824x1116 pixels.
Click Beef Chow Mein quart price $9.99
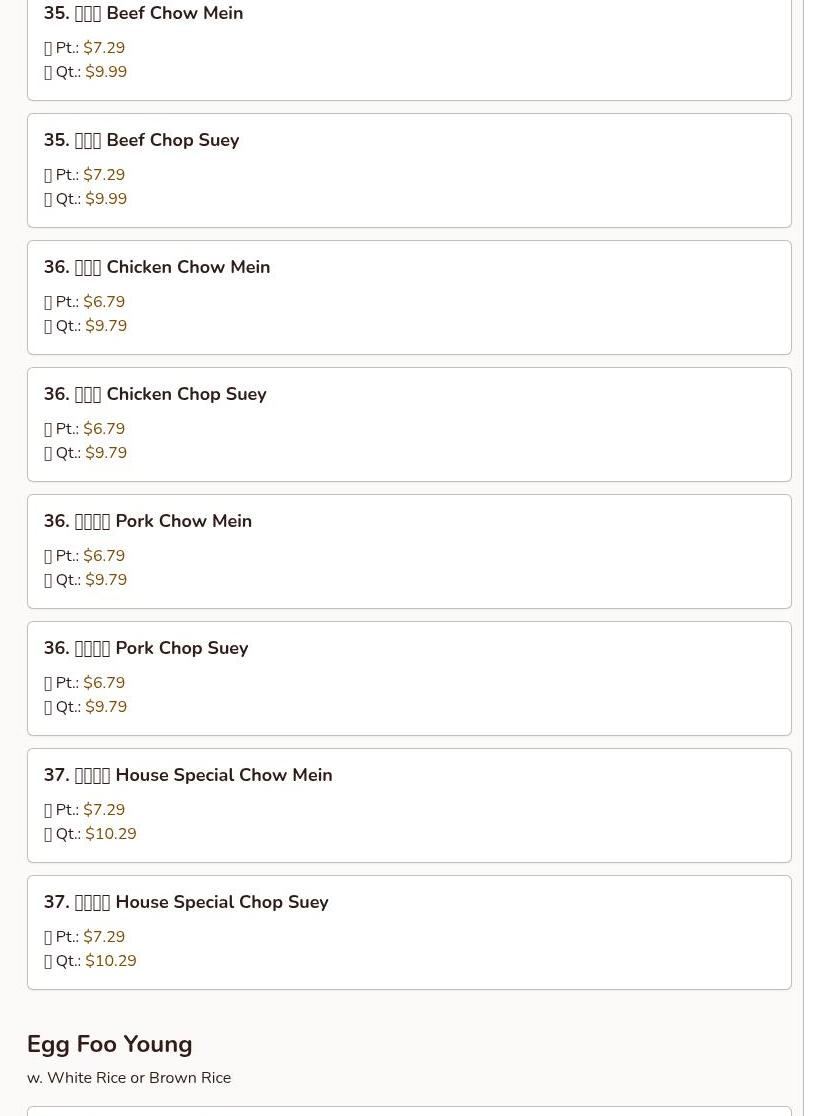point(106,72)
